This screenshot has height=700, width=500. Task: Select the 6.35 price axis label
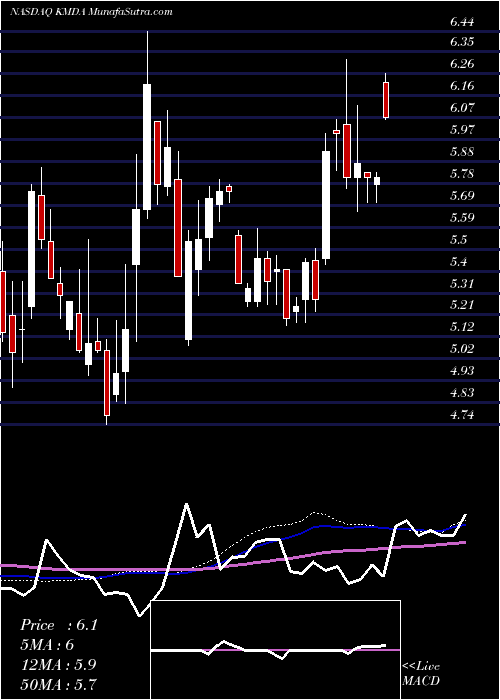(x=462, y=42)
